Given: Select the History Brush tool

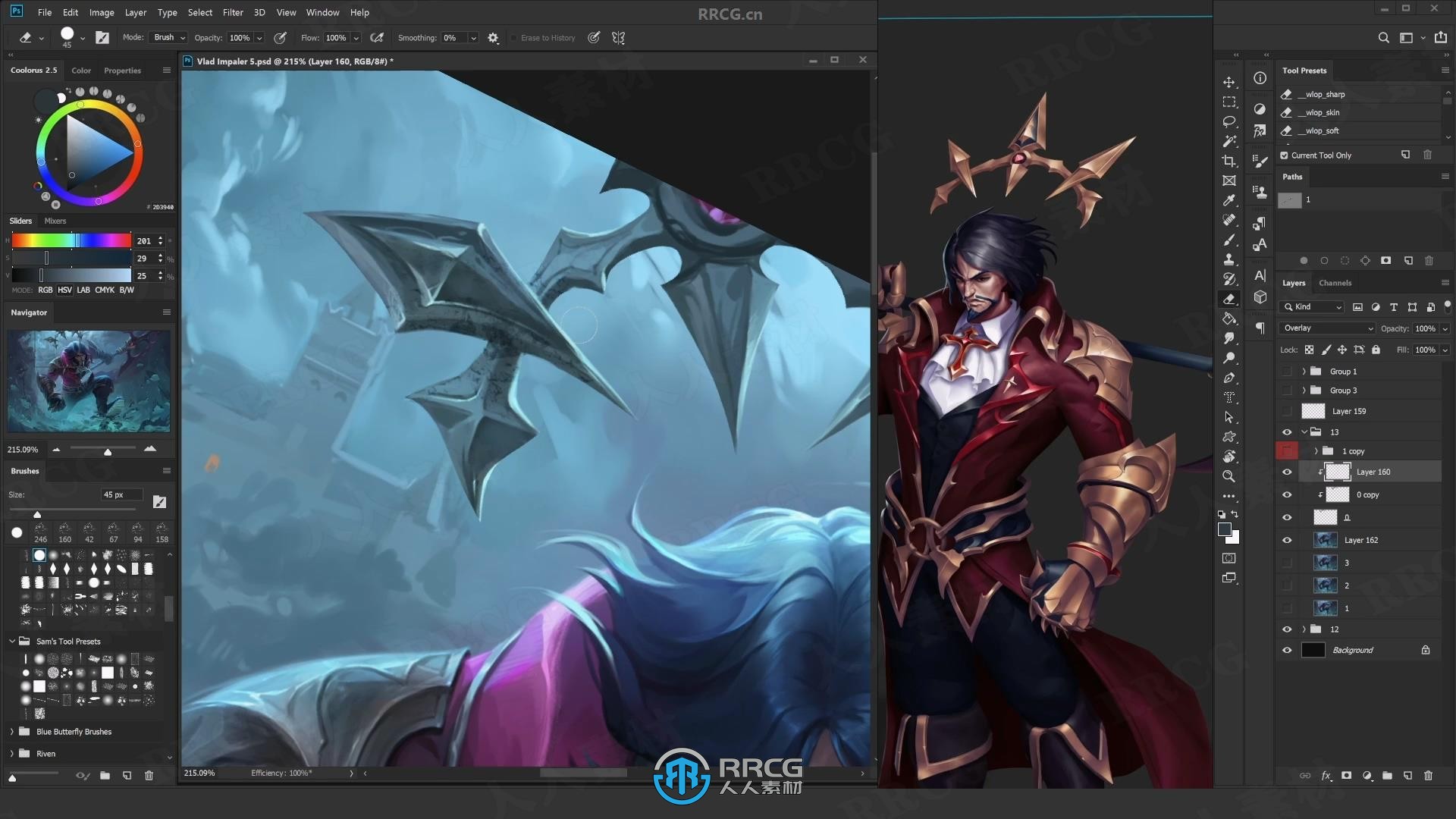Looking at the screenshot, I should tap(1229, 279).
